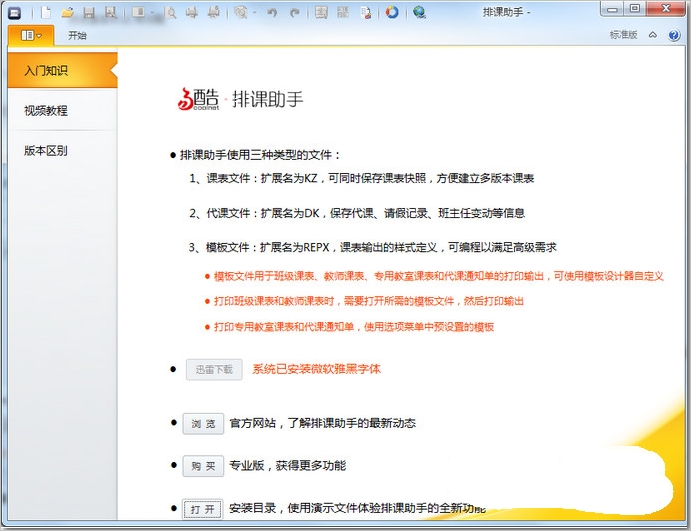Screen dimensions: 691x531
Task: Click the quick print icon
Action: click(213, 13)
